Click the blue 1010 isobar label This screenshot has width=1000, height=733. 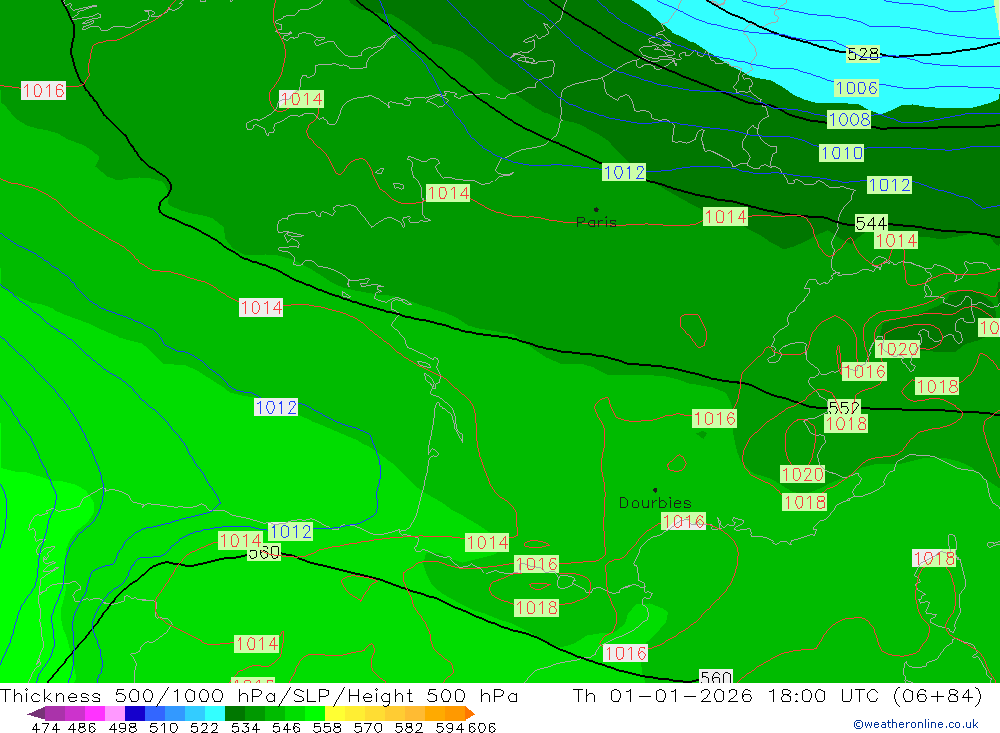[x=842, y=153]
